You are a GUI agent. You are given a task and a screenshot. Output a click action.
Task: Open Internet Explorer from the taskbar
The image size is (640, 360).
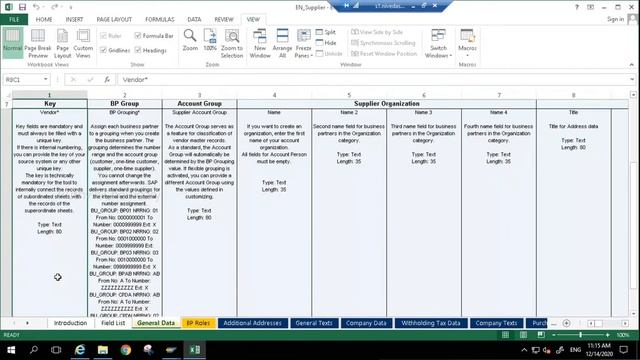tap(80, 350)
